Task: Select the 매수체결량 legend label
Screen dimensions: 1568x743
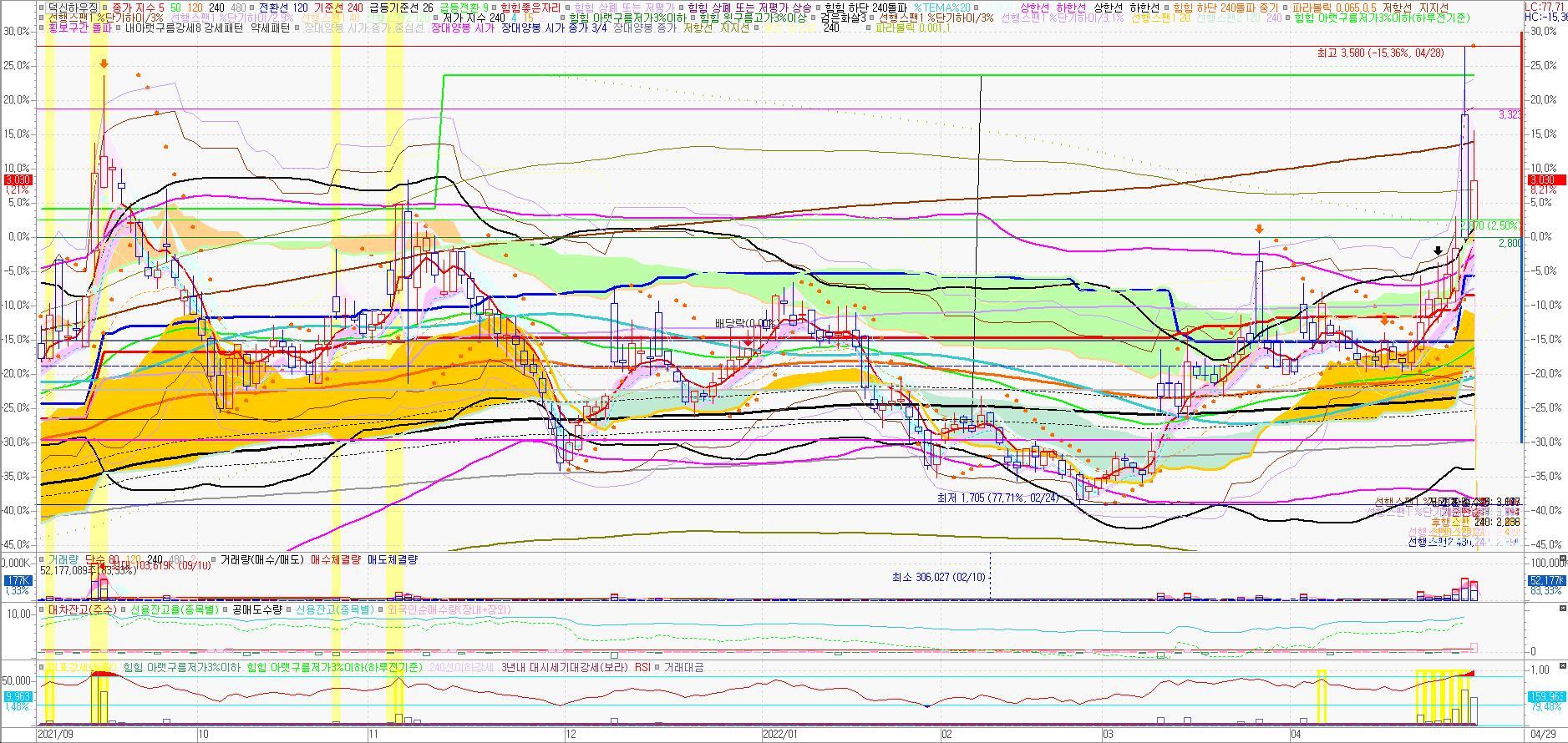Action: pos(337,560)
